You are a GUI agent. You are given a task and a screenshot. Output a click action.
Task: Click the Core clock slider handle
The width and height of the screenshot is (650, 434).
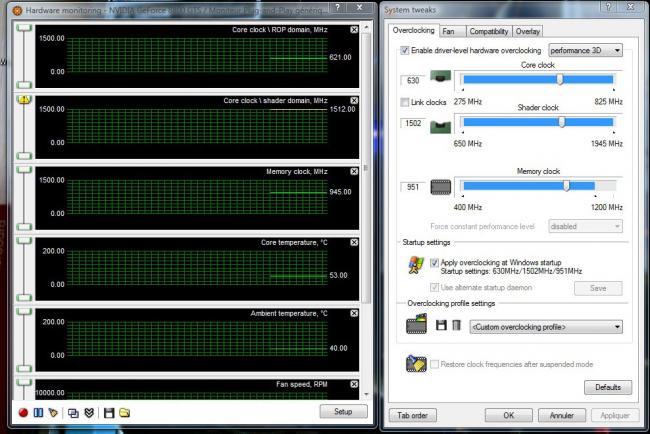pos(560,79)
